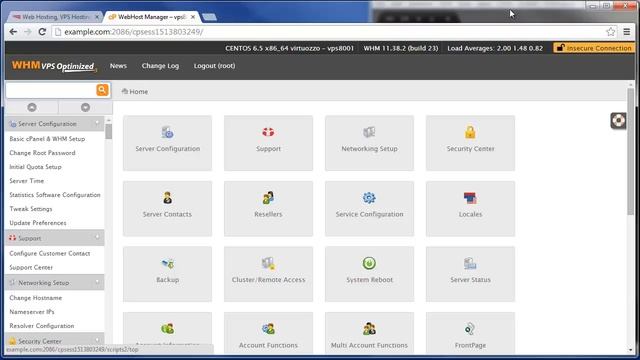This screenshot has height=360, width=640.
Task: Click the Home breadcrumb text
Action: 139,91
